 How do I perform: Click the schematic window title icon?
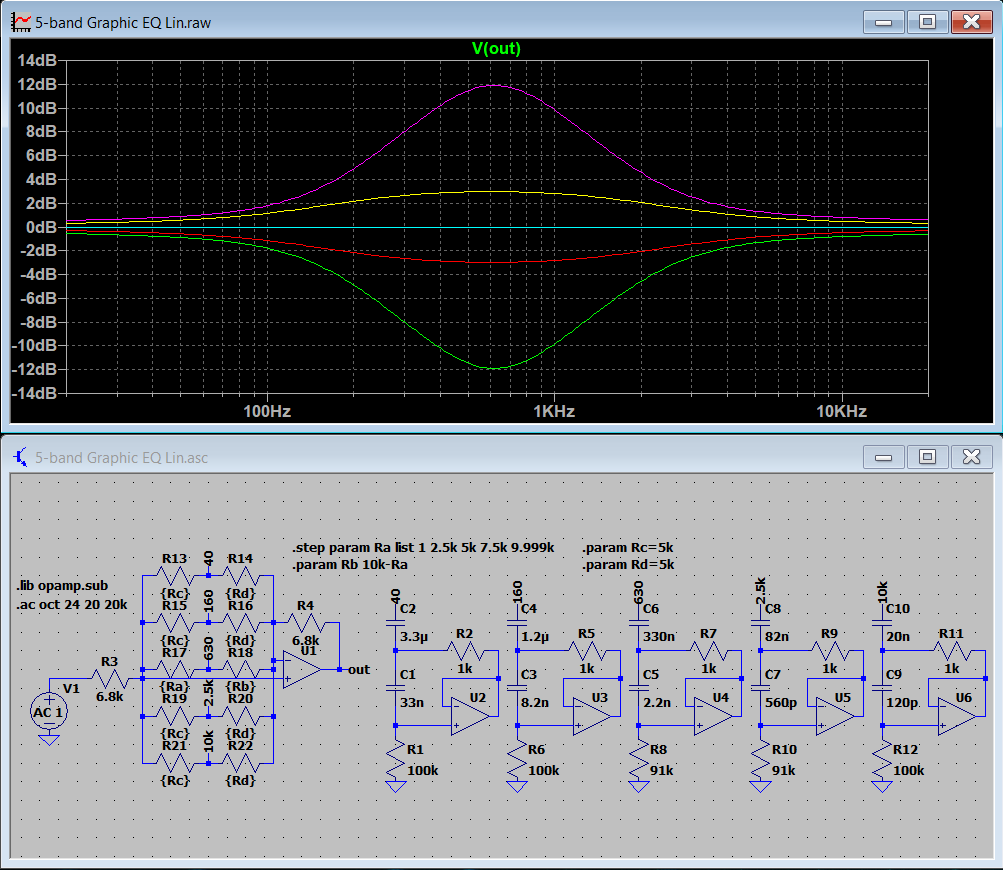(21, 457)
